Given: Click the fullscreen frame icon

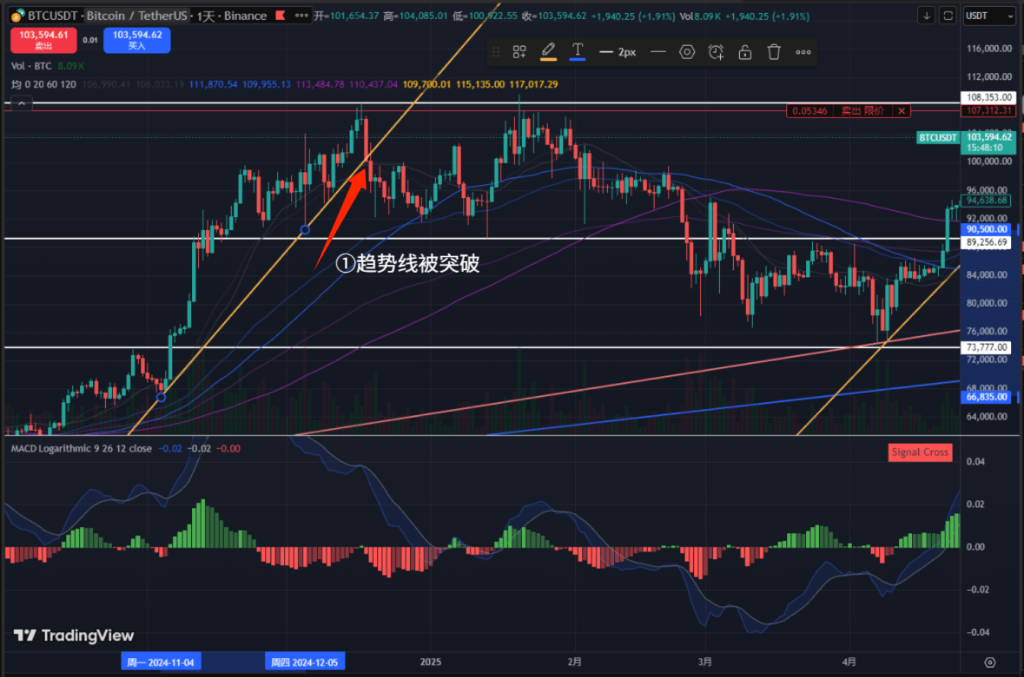Looking at the screenshot, I should click(x=947, y=16).
